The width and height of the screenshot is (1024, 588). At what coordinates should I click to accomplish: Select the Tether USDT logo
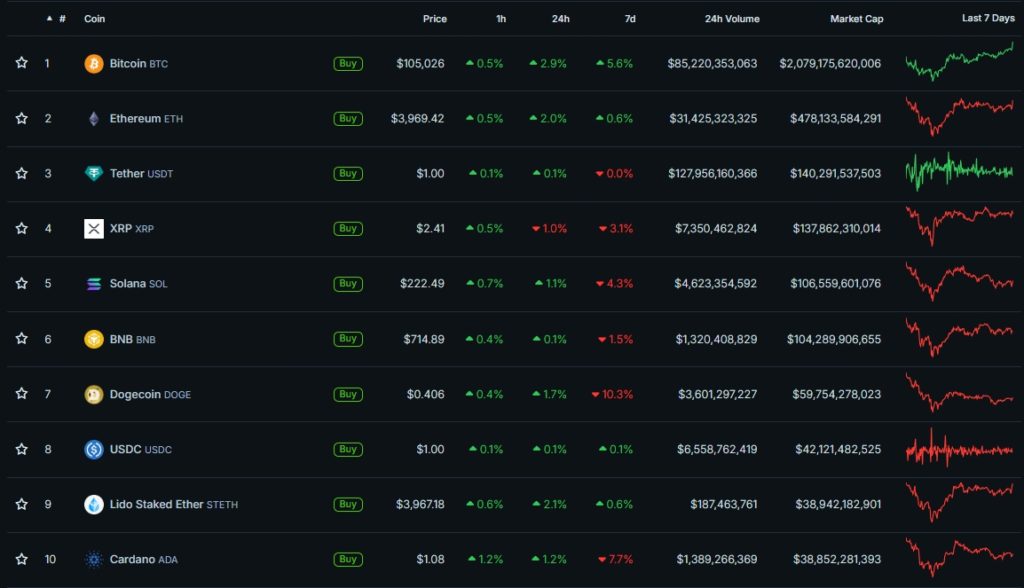click(93, 173)
